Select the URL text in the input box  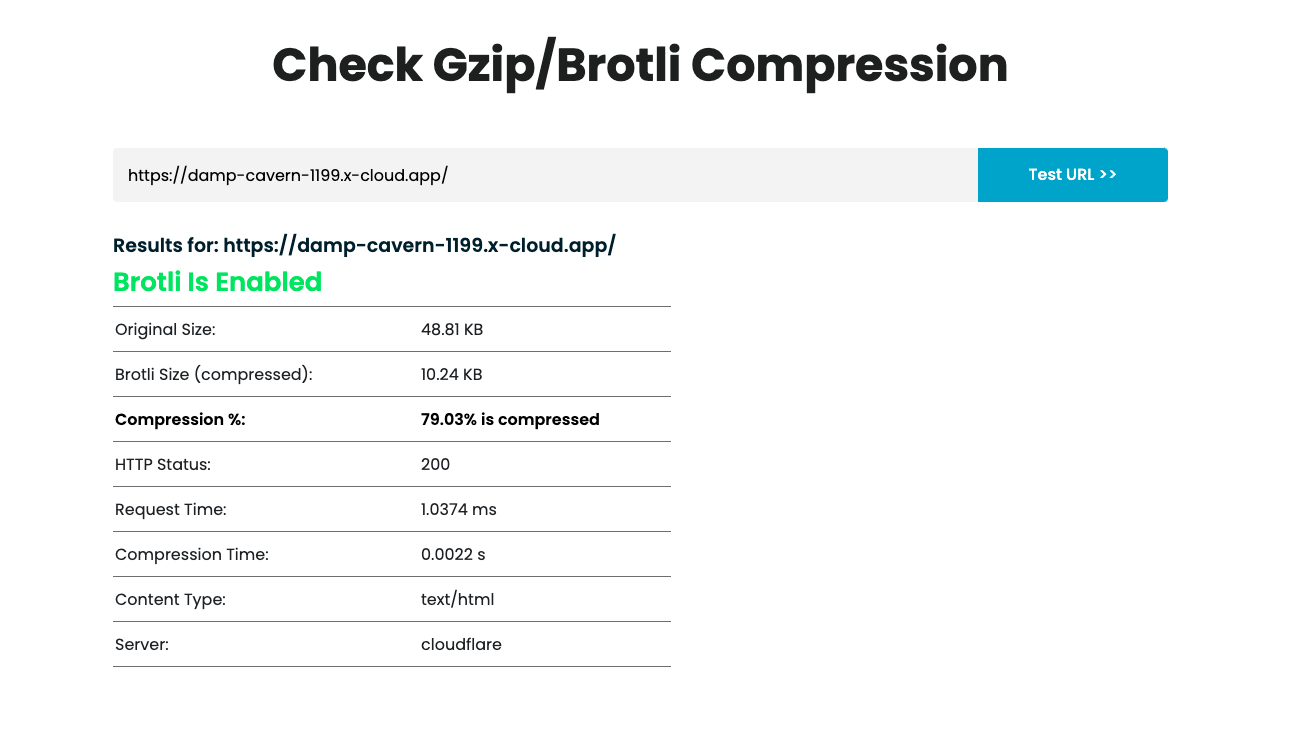point(287,174)
